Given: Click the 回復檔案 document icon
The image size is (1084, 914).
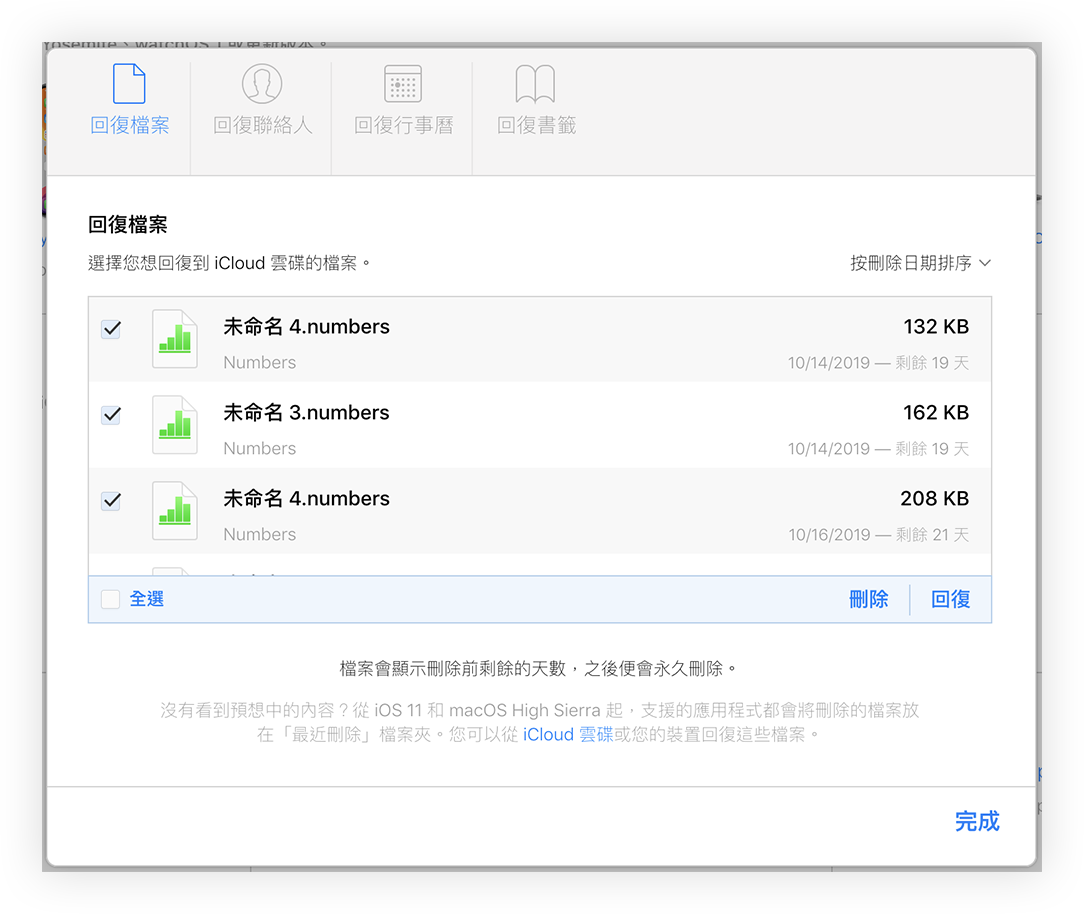Looking at the screenshot, I should pos(129,84).
